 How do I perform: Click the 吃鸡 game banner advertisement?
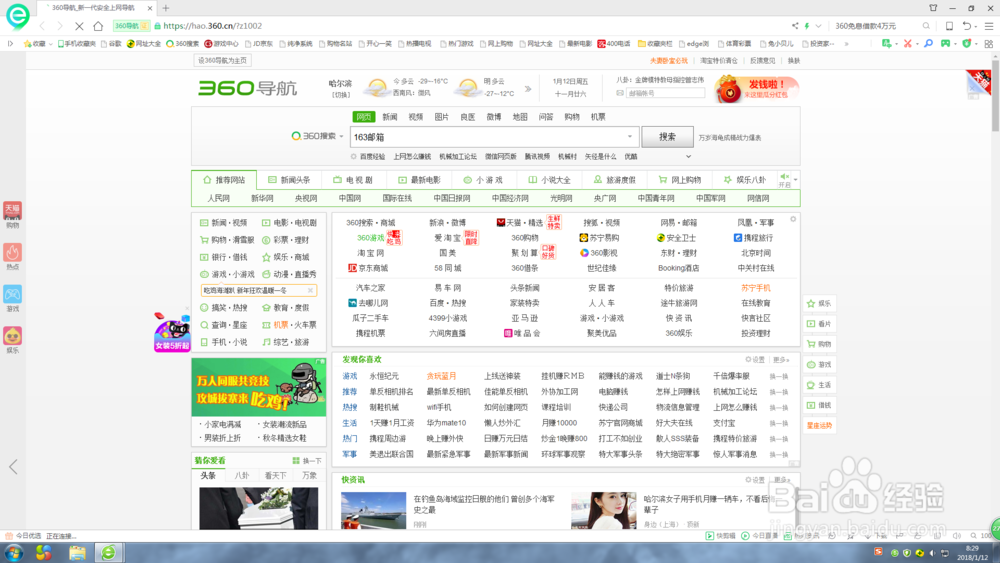coord(259,388)
